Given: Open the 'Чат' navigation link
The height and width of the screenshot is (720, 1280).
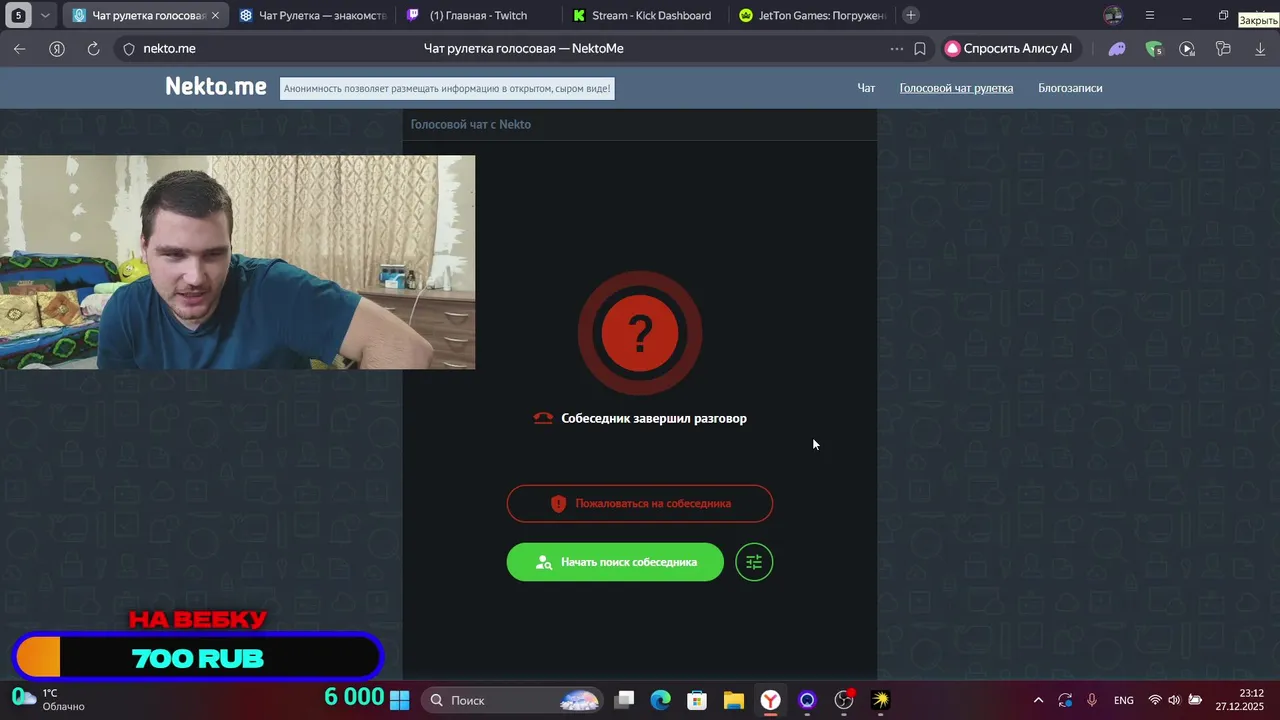Looking at the screenshot, I should pyautogui.click(x=866, y=88).
